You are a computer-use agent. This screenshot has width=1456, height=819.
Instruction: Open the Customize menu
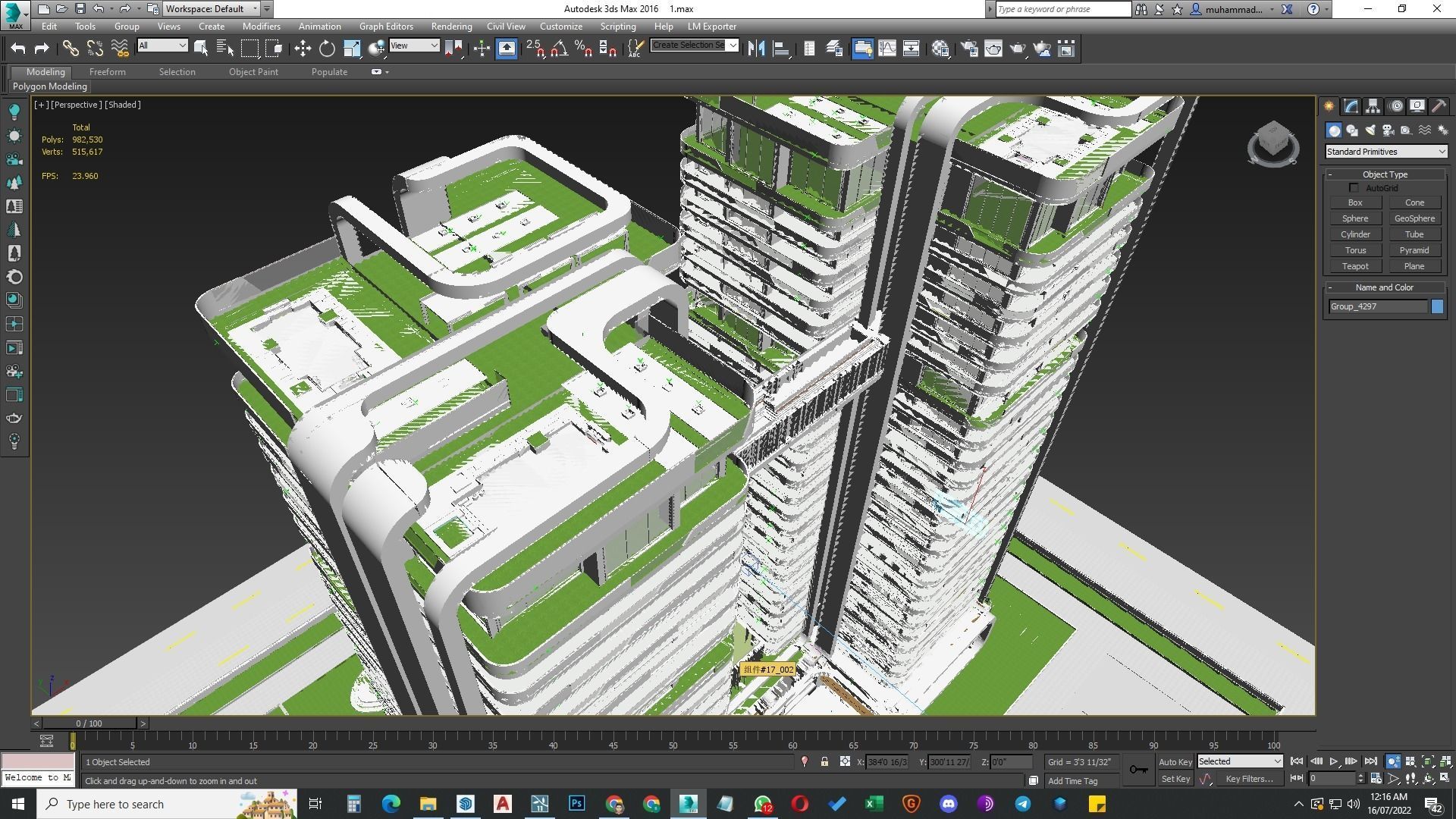561,27
